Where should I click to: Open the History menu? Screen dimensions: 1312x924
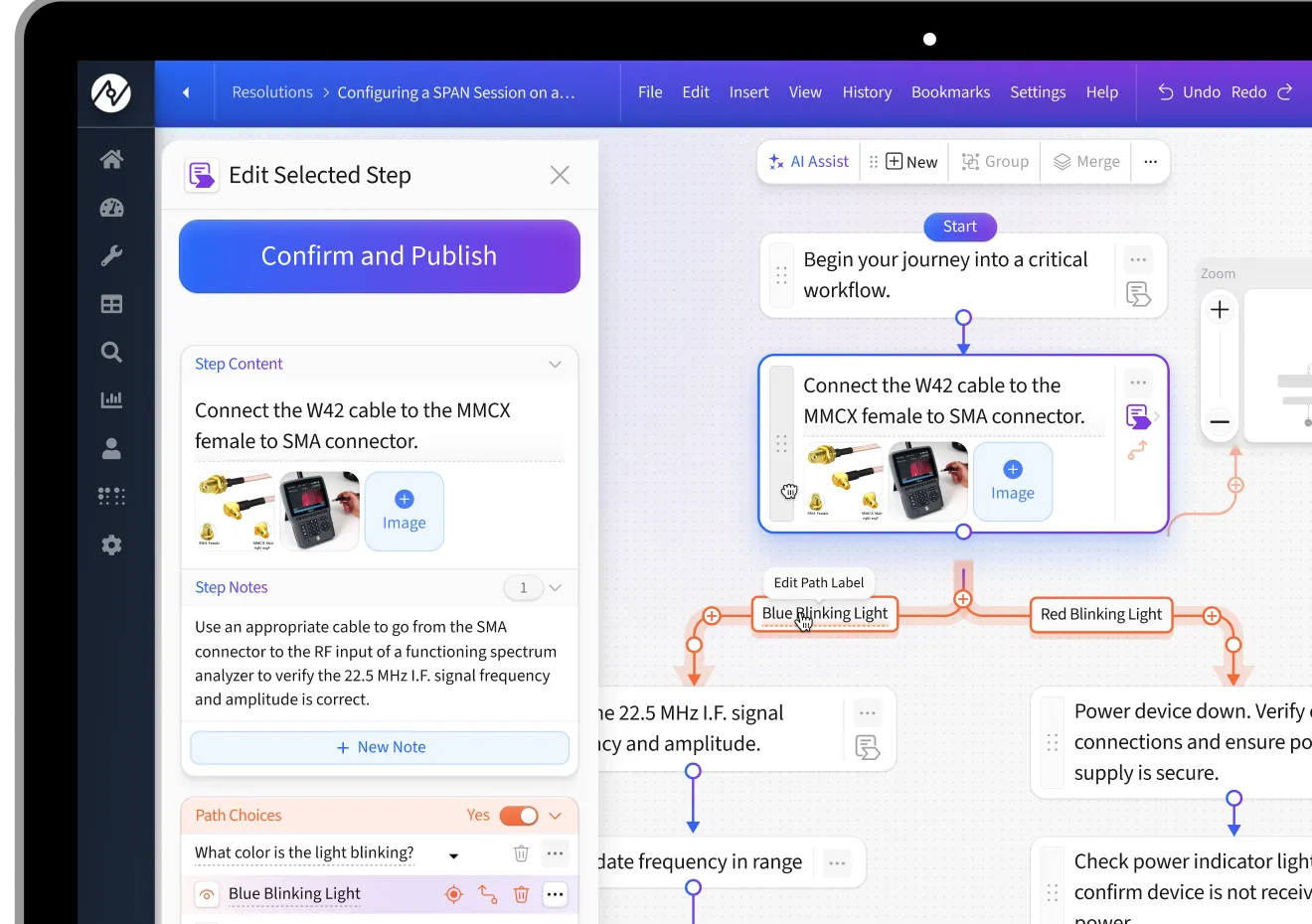(x=867, y=92)
